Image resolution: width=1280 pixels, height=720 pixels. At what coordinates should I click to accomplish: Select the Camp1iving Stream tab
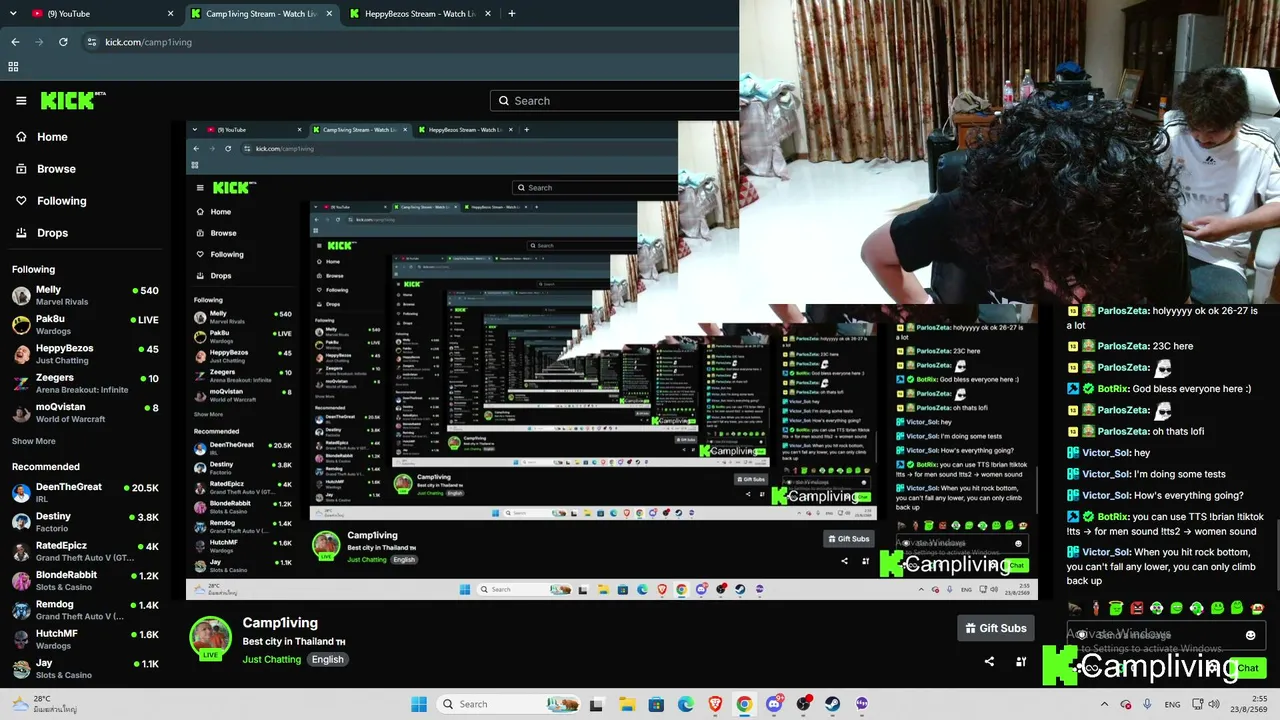pos(262,14)
